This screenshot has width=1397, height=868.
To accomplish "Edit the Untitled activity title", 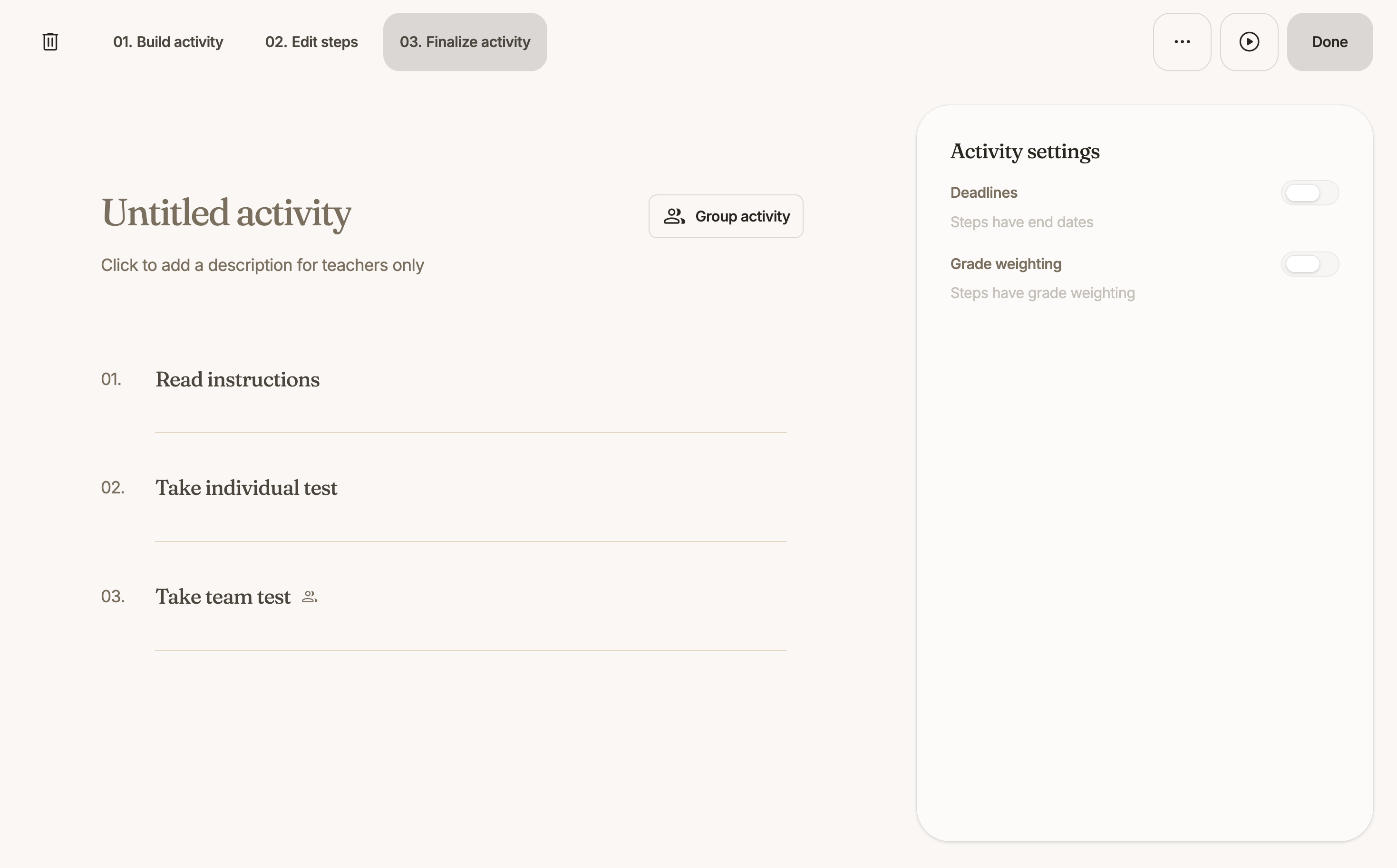I will [226, 213].
